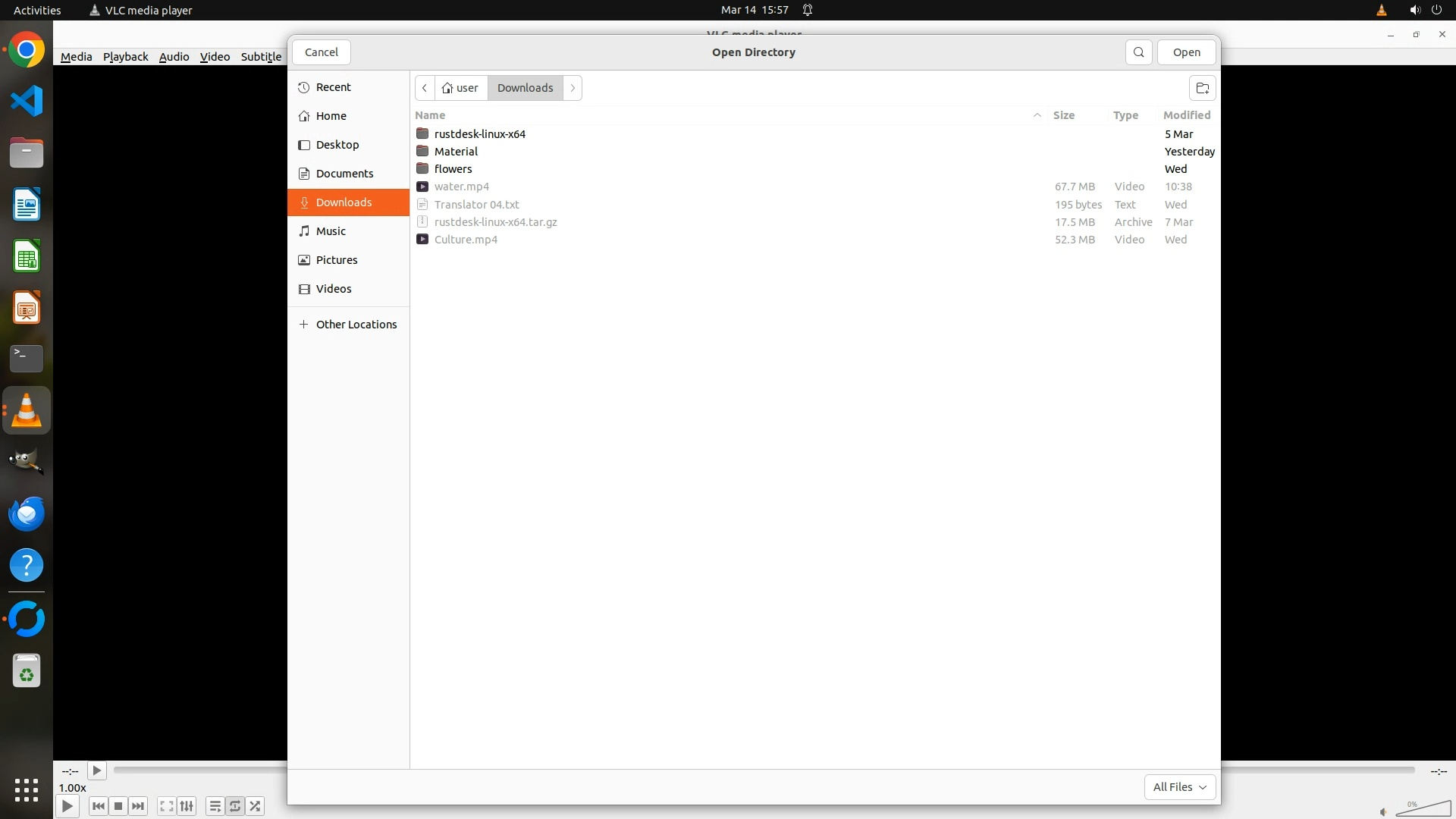Click the forward path chevron after Downloads
This screenshot has height=819, width=1456.
pyautogui.click(x=573, y=88)
